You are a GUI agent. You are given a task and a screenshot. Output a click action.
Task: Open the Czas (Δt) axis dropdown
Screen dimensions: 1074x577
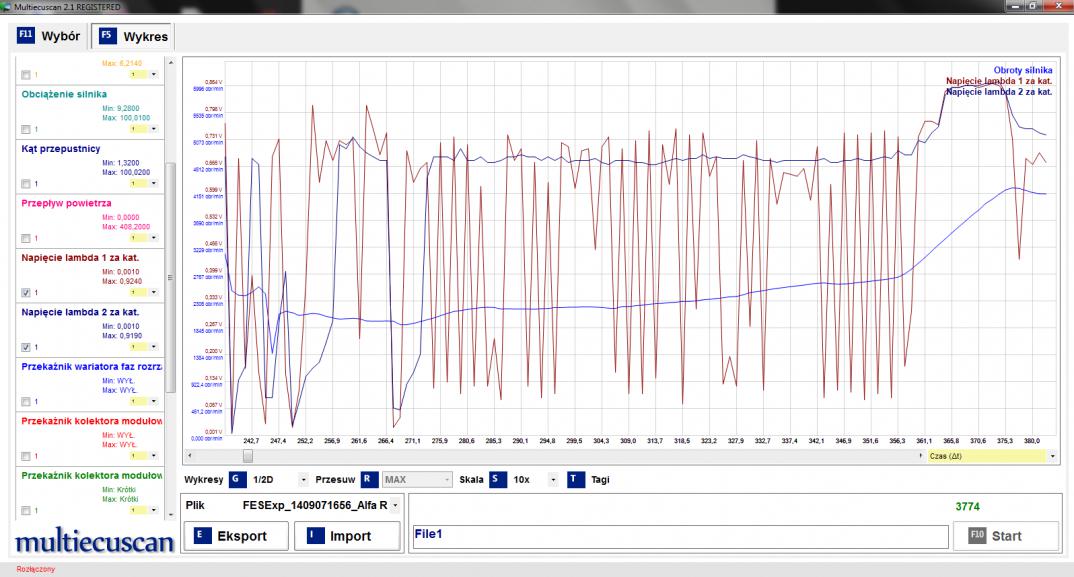[1053, 456]
